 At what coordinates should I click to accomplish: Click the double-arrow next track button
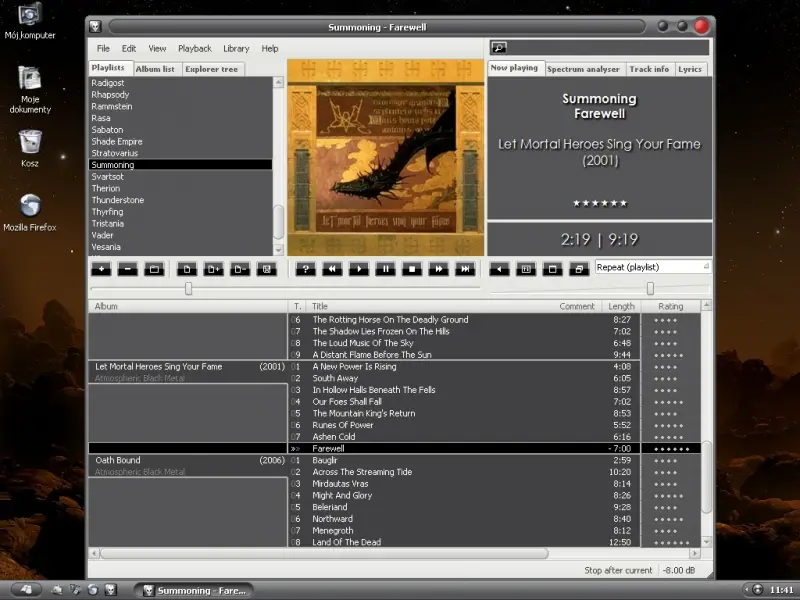click(438, 269)
